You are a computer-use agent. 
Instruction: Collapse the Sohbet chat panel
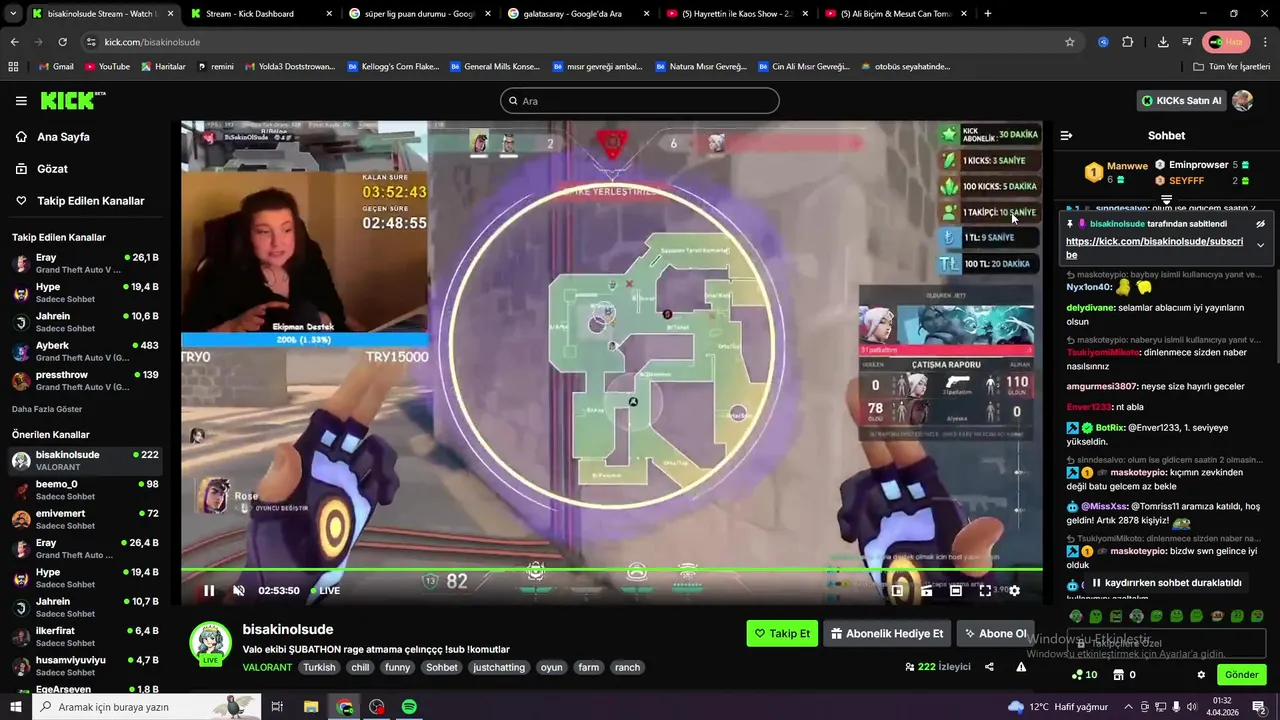[x=1066, y=135]
